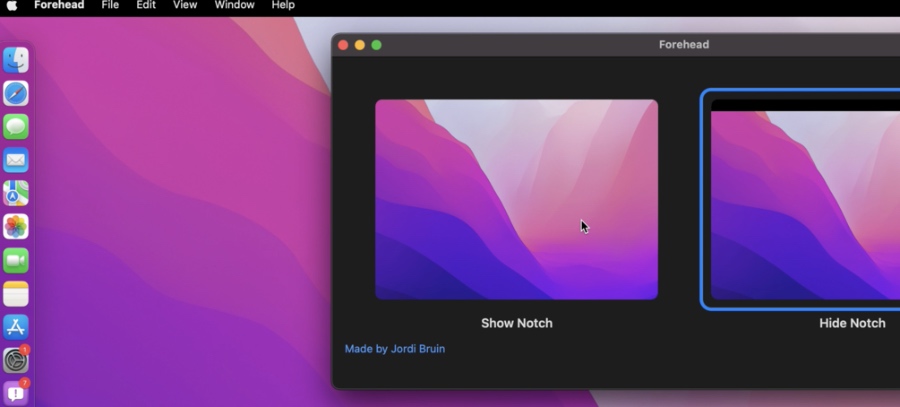Choose the Show Notch label
900x407 pixels.
click(517, 323)
